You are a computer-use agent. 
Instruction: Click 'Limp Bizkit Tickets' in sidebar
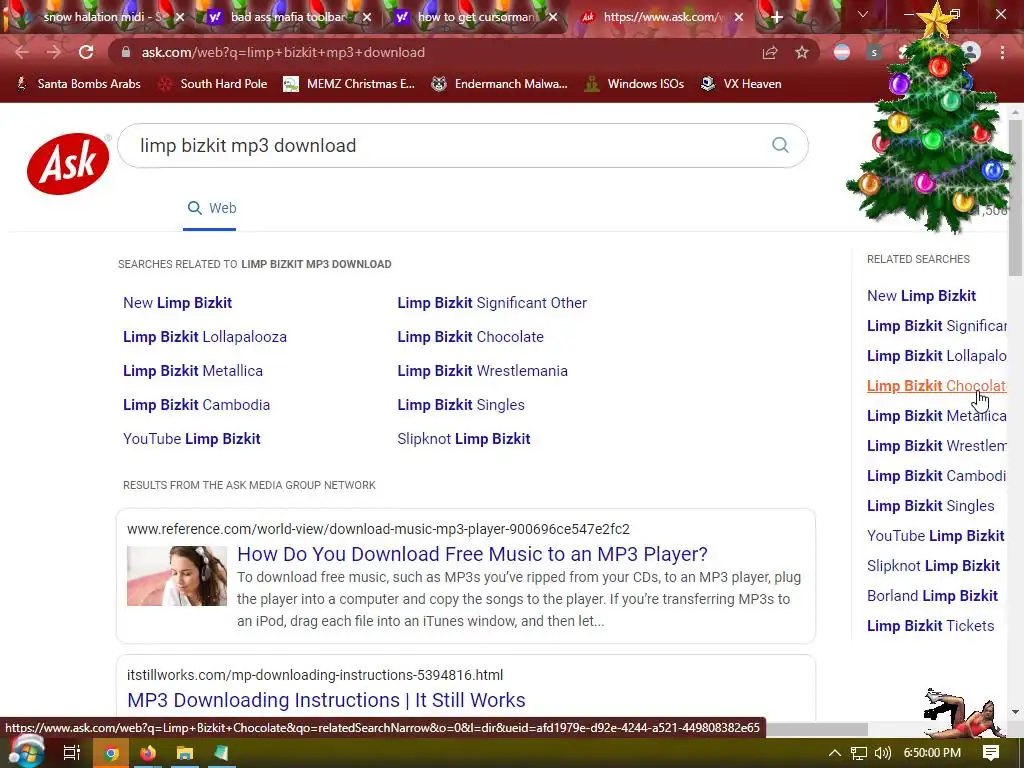[x=931, y=626]
